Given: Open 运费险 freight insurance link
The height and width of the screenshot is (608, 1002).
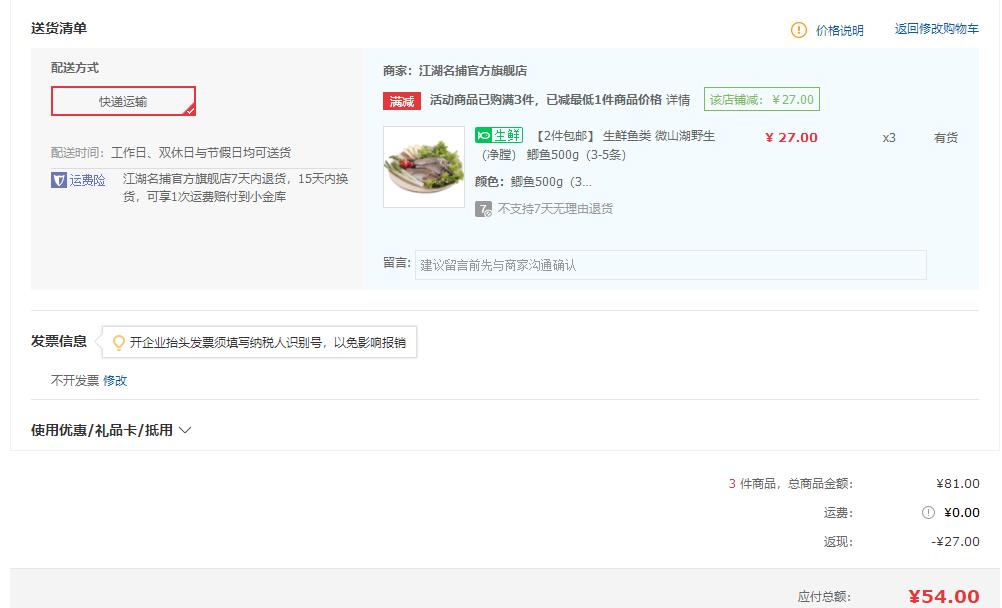Looking at the screenshot, I should point(87,180).
